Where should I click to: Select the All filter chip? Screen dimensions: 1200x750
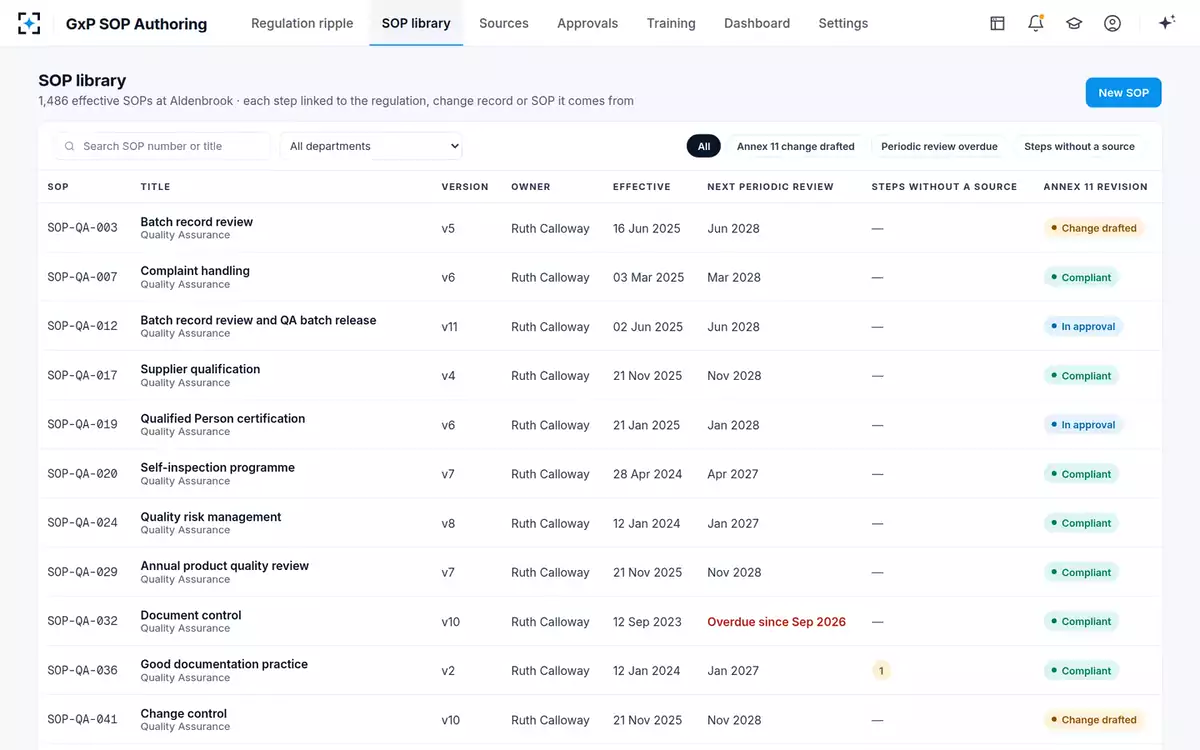[x=704, y=146]
